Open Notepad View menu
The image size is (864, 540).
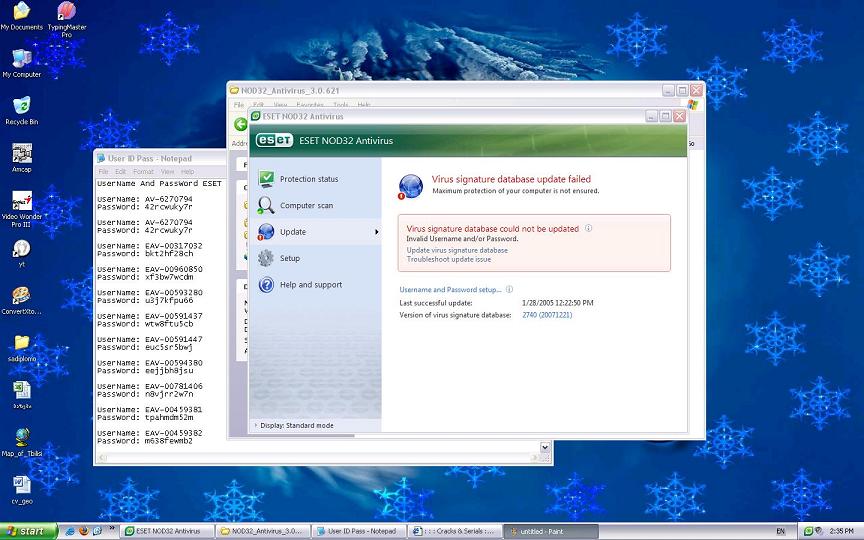[x=168, y=171]
